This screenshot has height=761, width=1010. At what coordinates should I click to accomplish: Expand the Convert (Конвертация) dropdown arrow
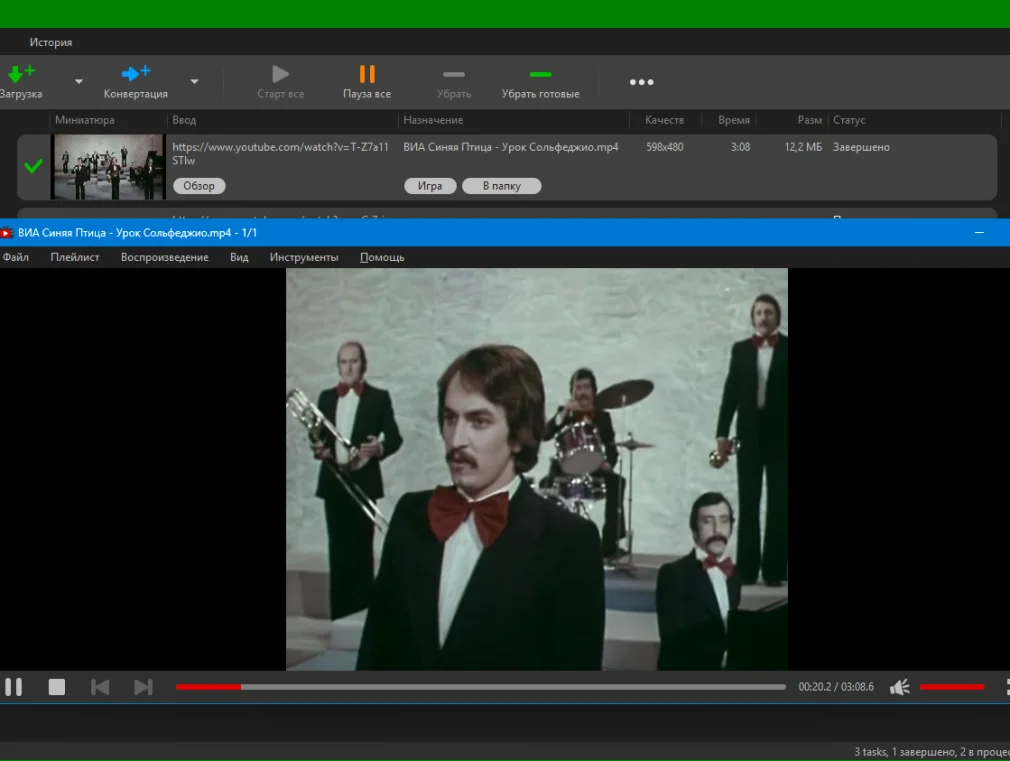194,82
